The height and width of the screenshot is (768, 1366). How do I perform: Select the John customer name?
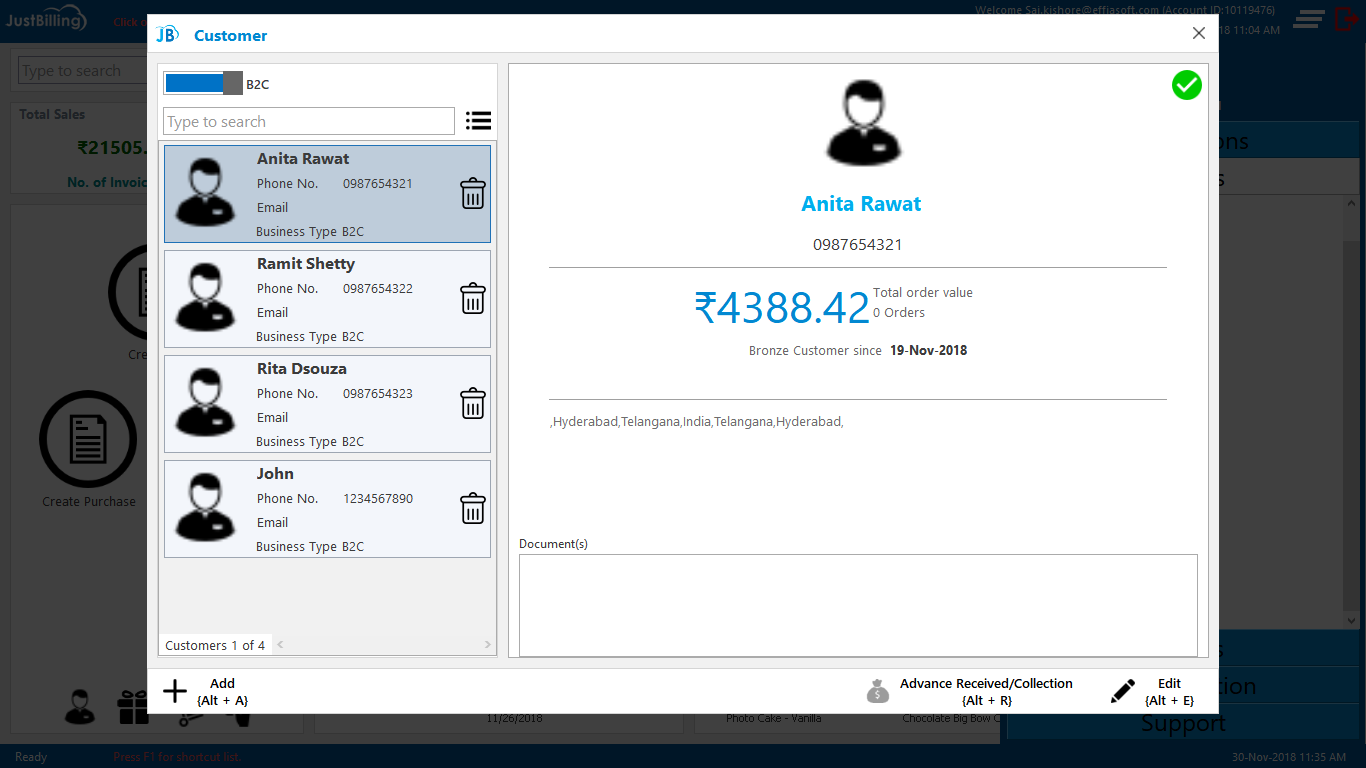click(275, 474)
